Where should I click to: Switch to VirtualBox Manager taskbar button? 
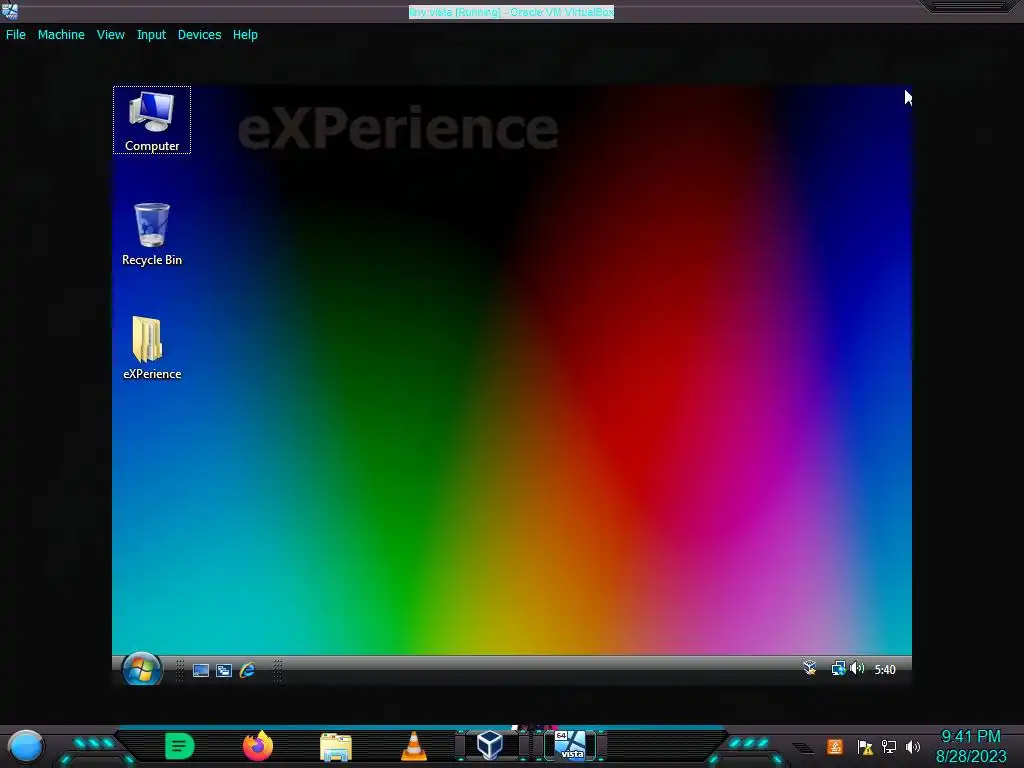click(x=490, y=745)
